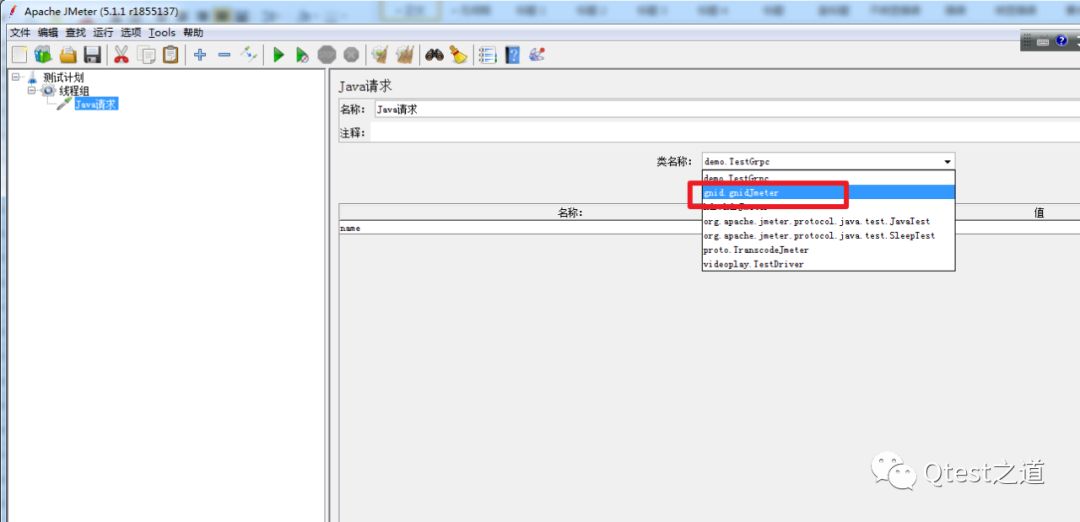Viewport: 1080px width, 522px height.
Task: Click the Clear results broom icon
Action: click(x=380, y=54)
